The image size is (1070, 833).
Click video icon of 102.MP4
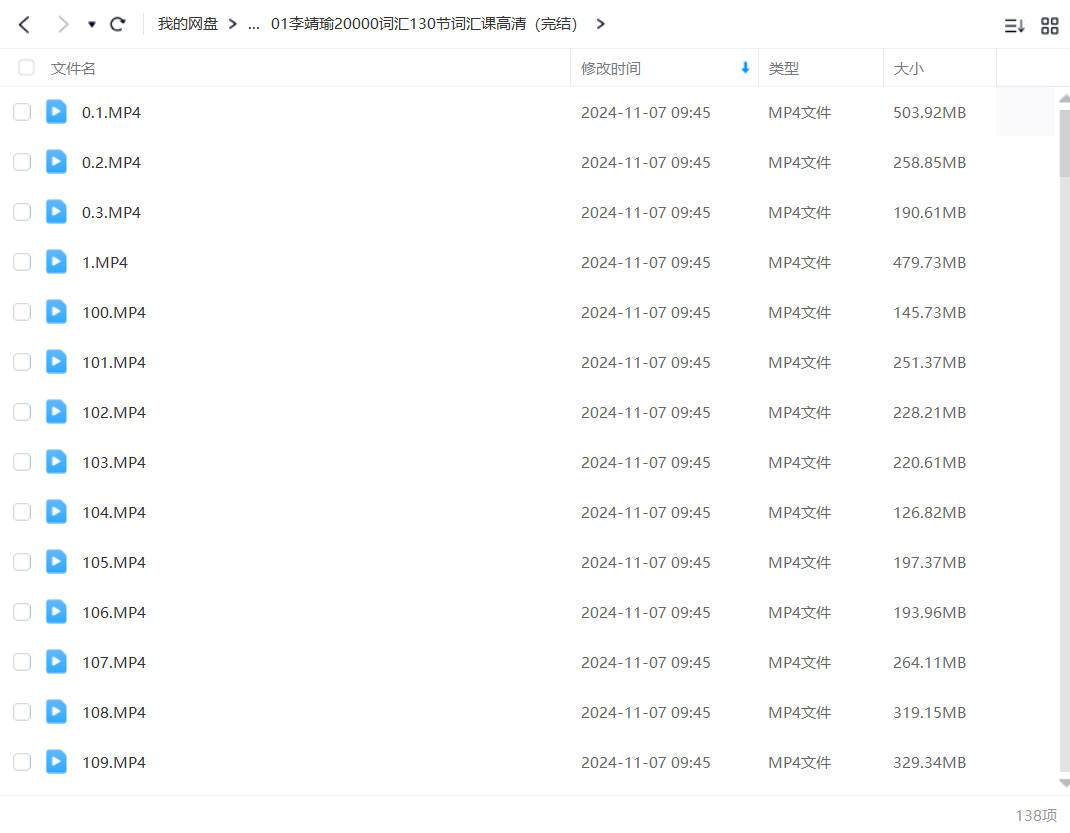(57, 412)
